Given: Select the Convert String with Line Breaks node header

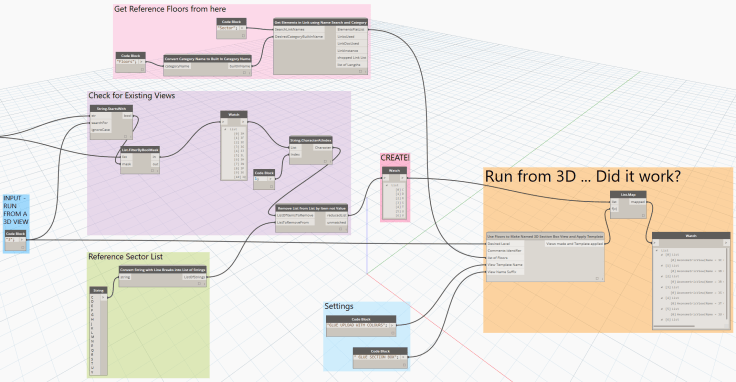Looking at the screenshot, I should (x=163, y=270).
